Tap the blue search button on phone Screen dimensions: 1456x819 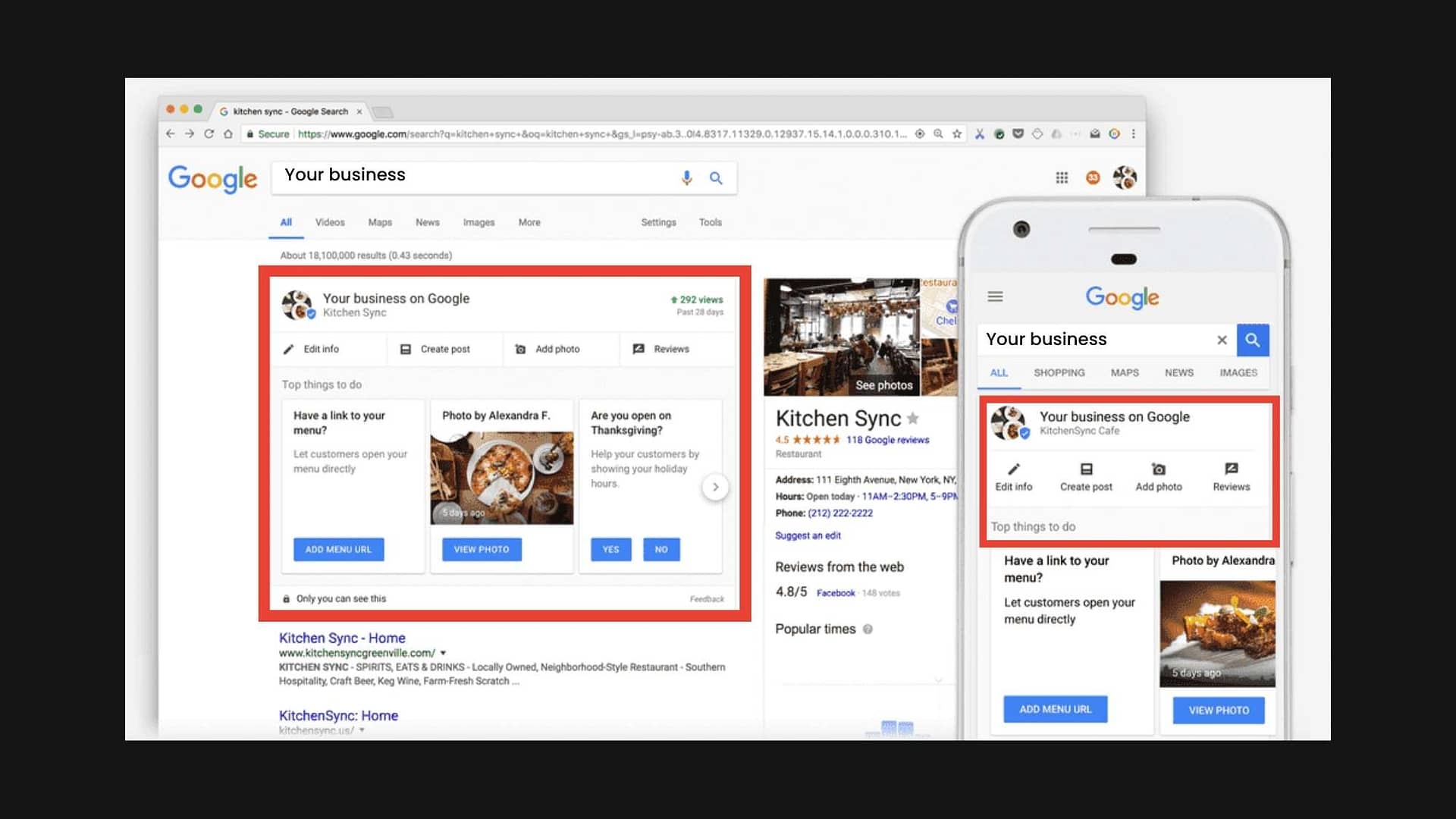coord(1253,340)
